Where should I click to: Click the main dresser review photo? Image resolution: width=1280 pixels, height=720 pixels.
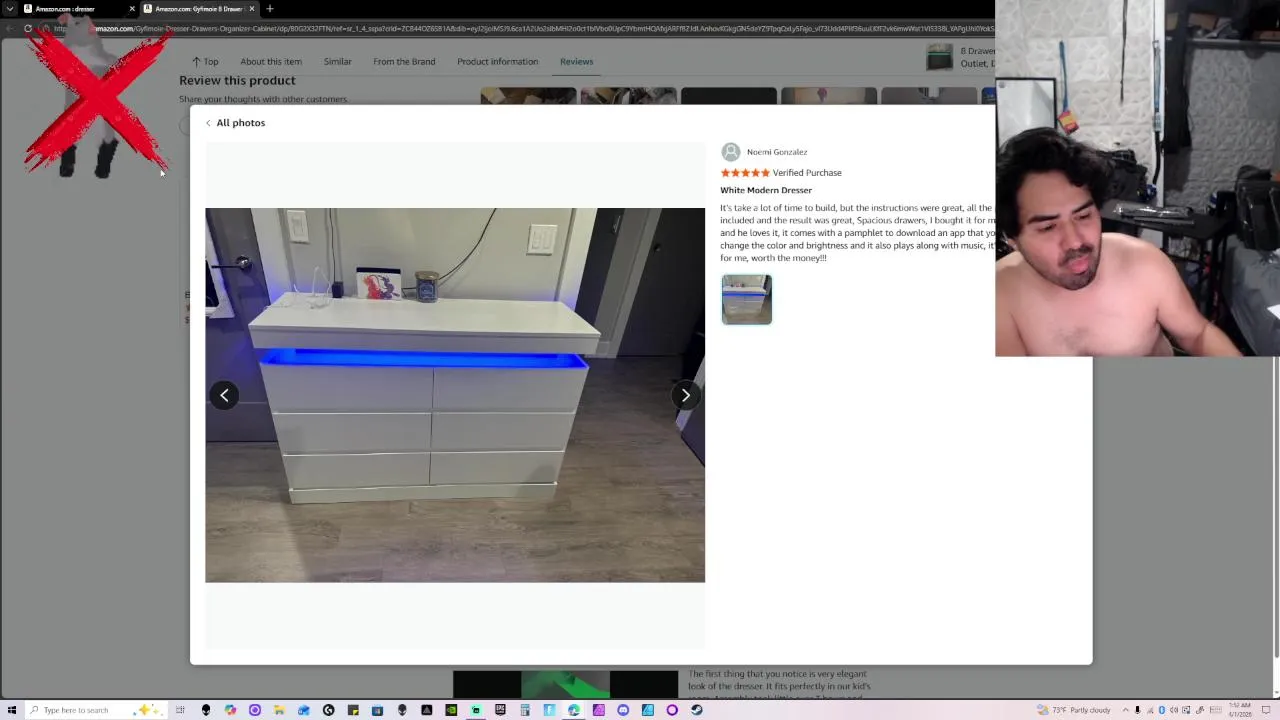pos(455,395)
